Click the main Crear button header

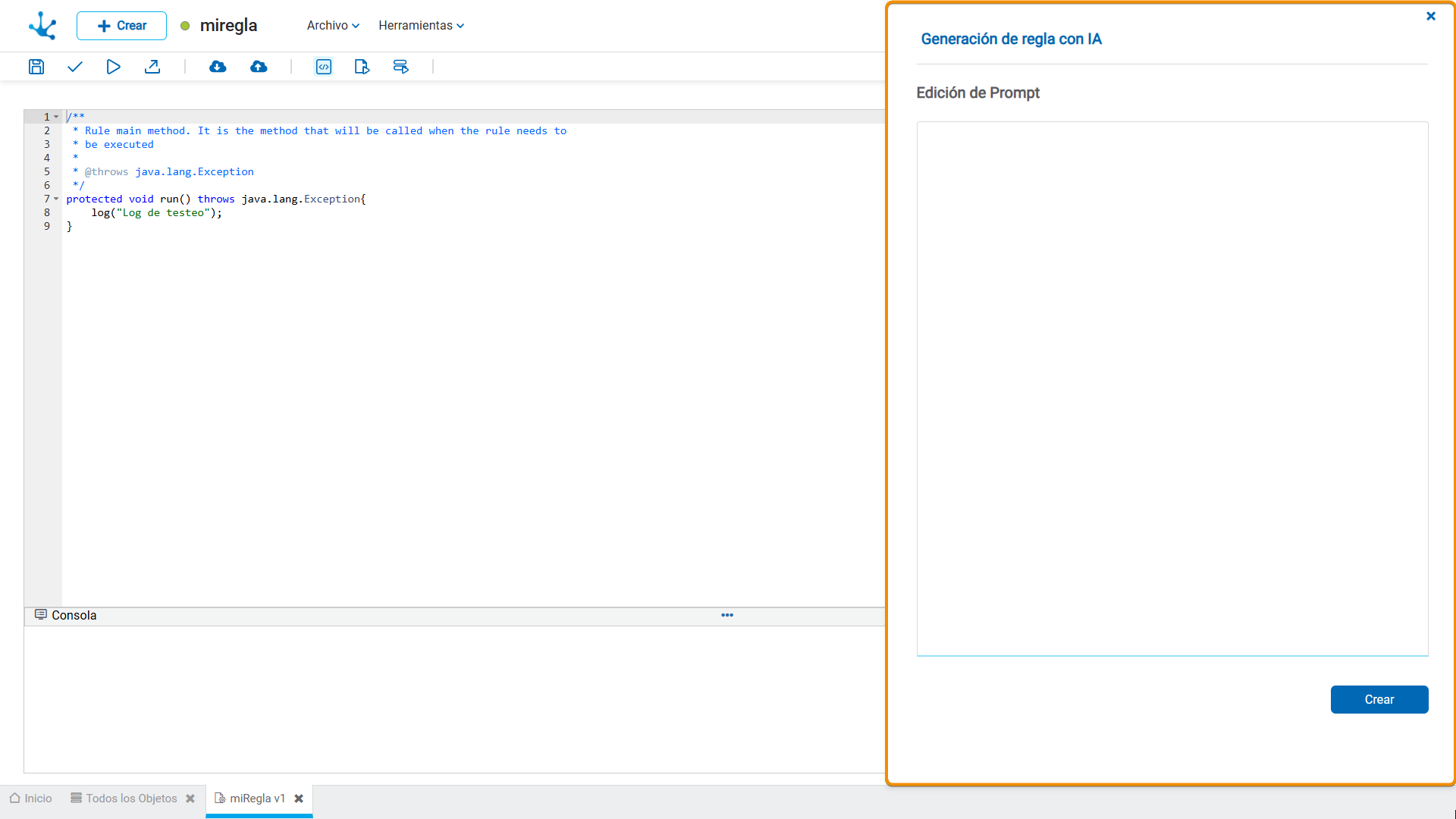coord(121,25)
